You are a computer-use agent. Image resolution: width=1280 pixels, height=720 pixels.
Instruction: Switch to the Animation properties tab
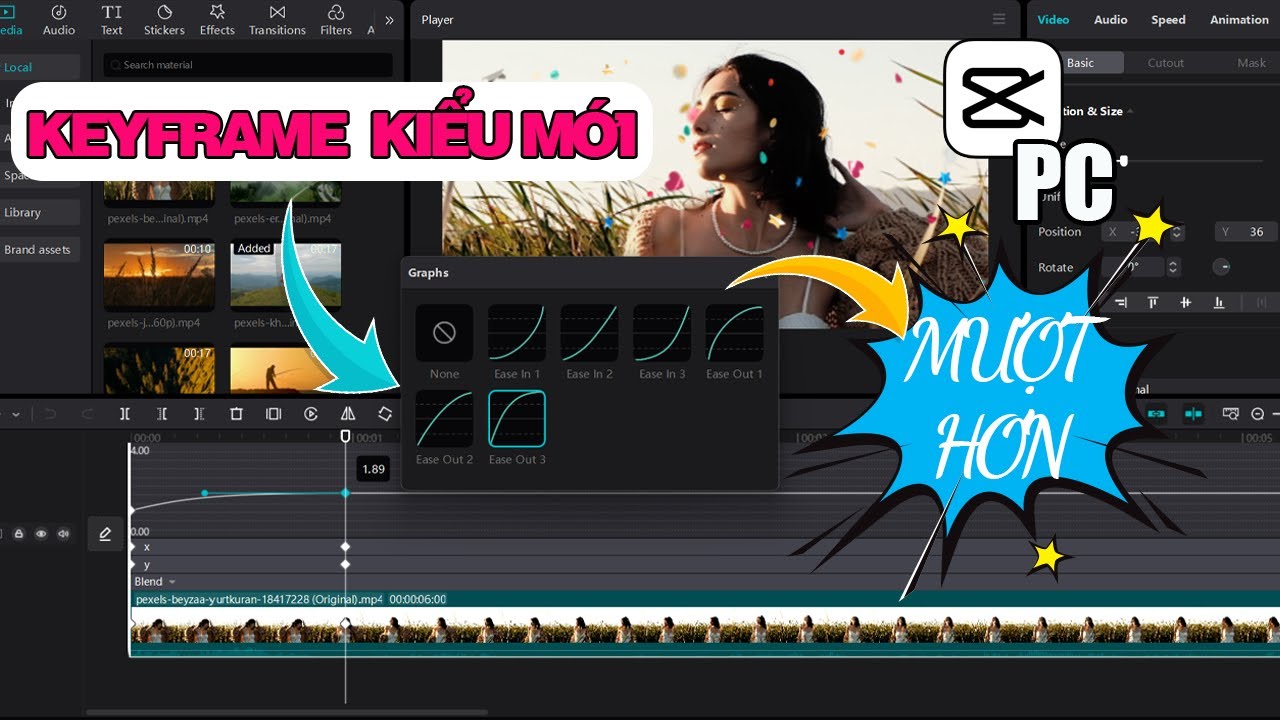(1239, 20)
